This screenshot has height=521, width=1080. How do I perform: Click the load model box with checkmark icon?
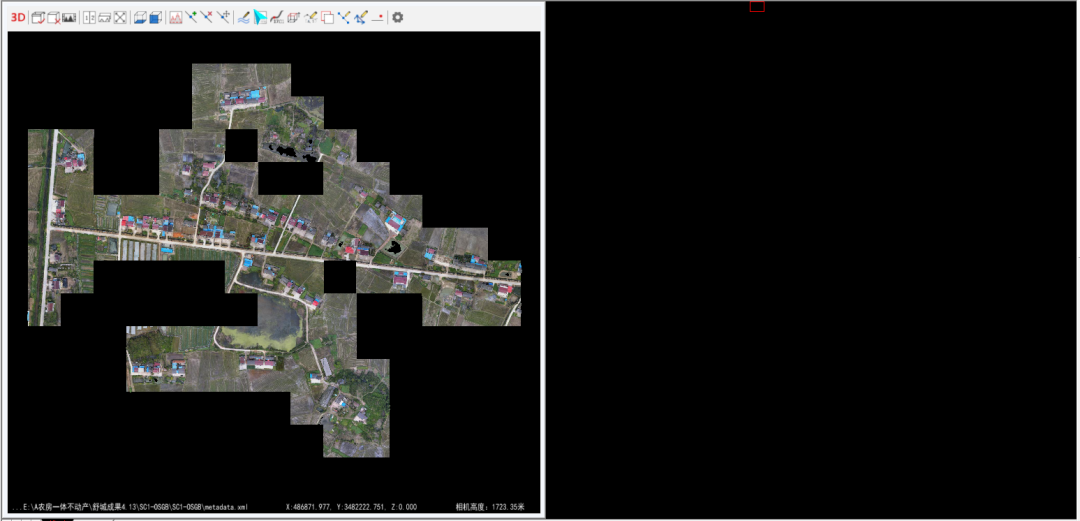point(38,17)
